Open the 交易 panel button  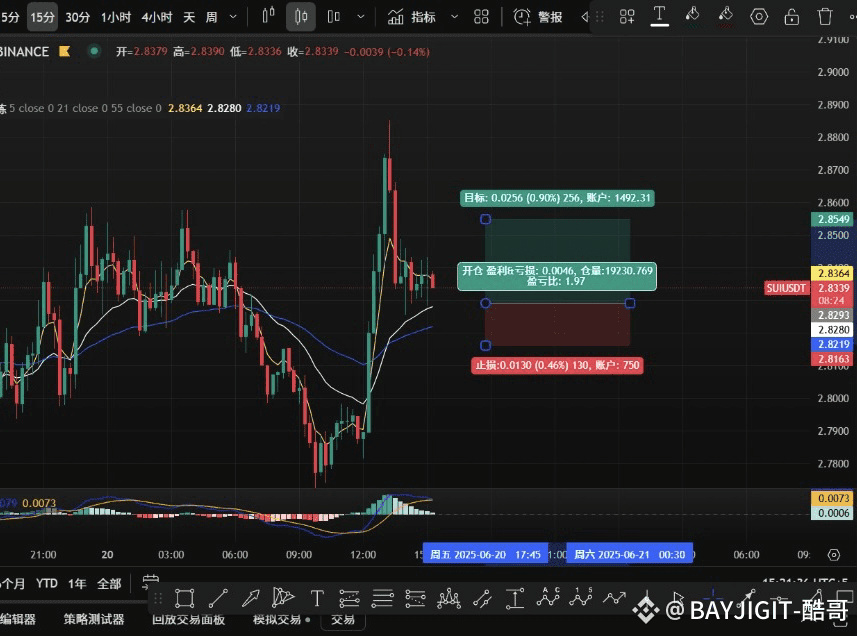(343, 620)
